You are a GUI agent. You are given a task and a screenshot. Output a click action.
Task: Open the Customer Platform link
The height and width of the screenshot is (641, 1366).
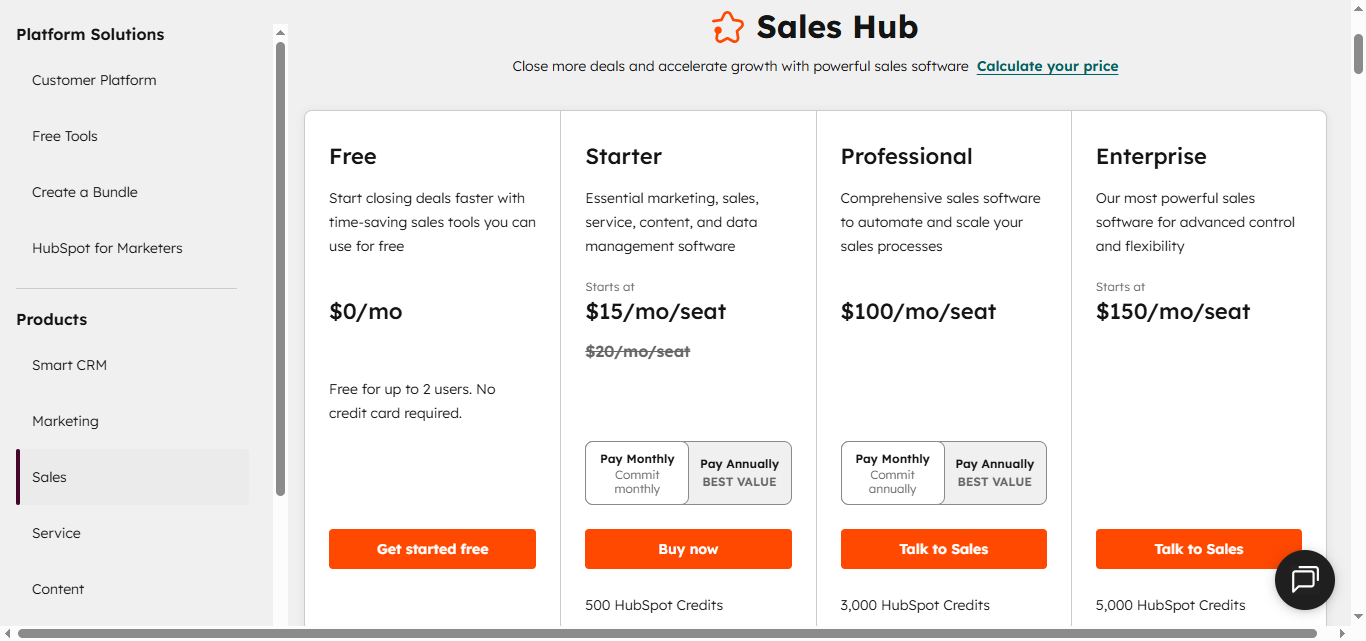coord(94,80)
